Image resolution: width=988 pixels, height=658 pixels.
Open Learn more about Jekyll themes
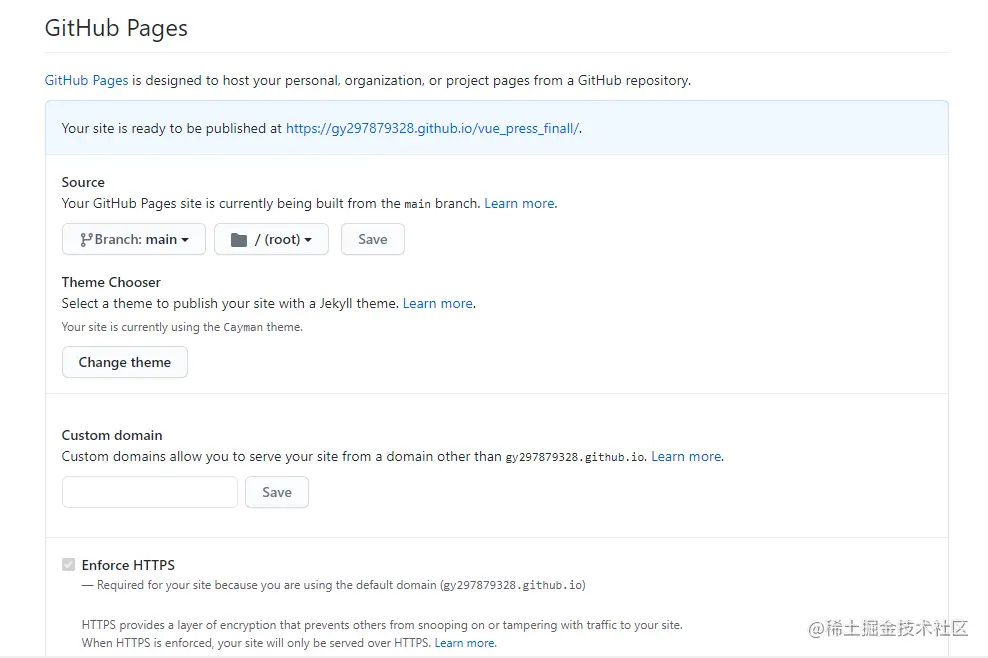(x=437, y=303)
